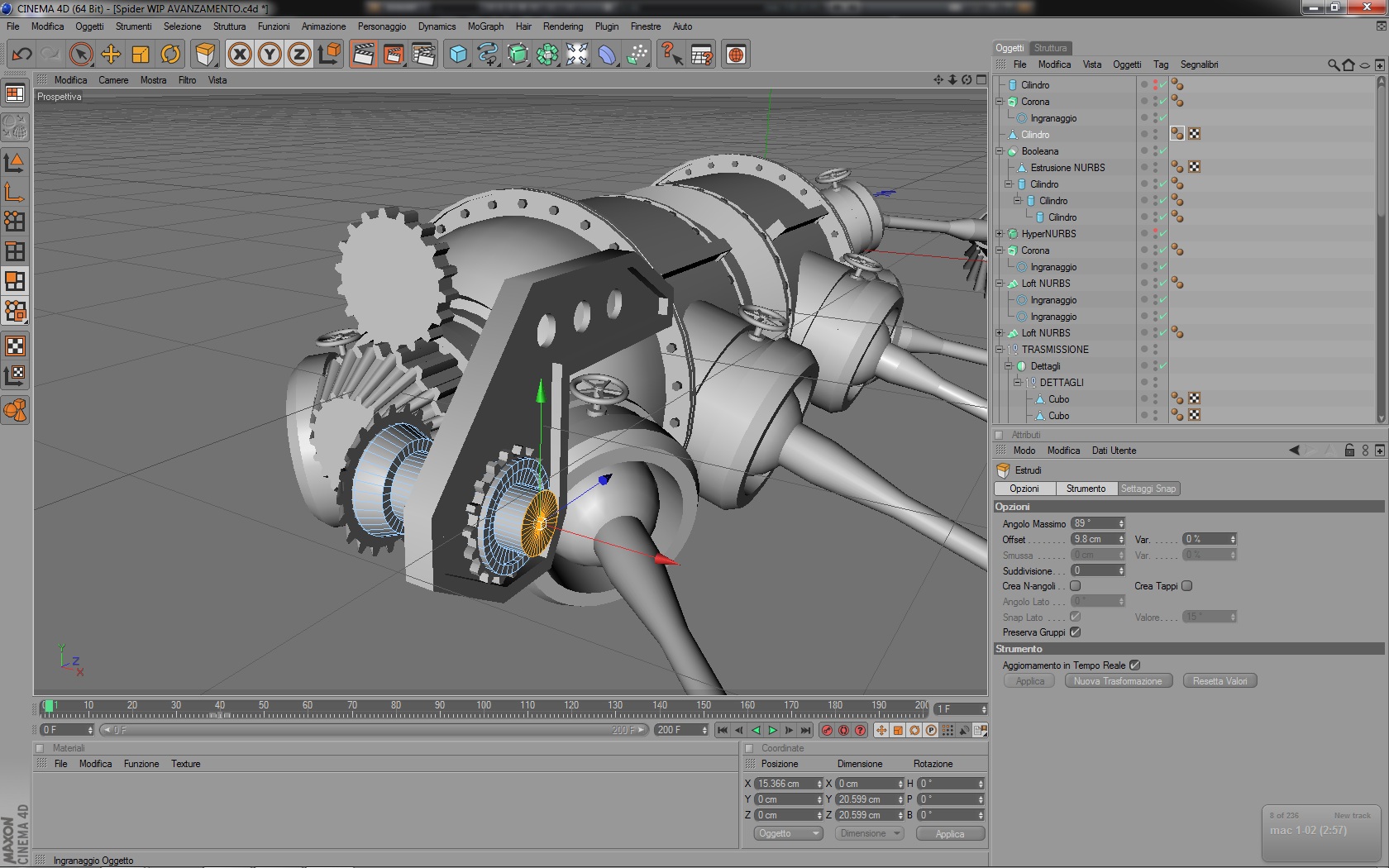Screen dimensions: 1389x868
Task: Toggle autokeying red circular icon
Action: 843,730
